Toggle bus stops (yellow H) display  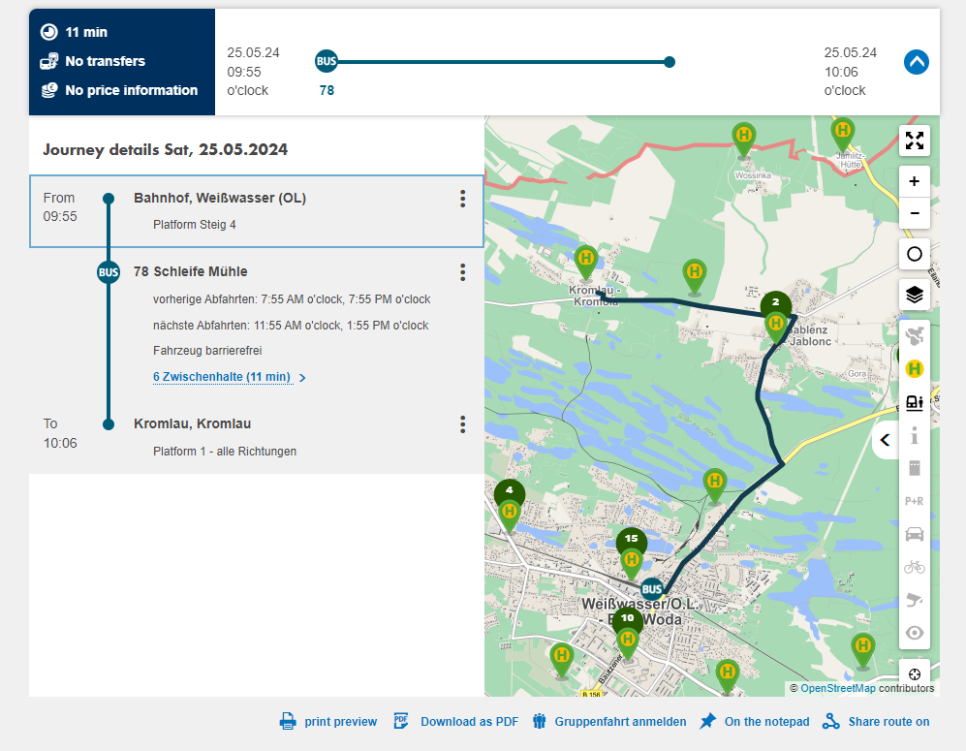coord(914,369)
